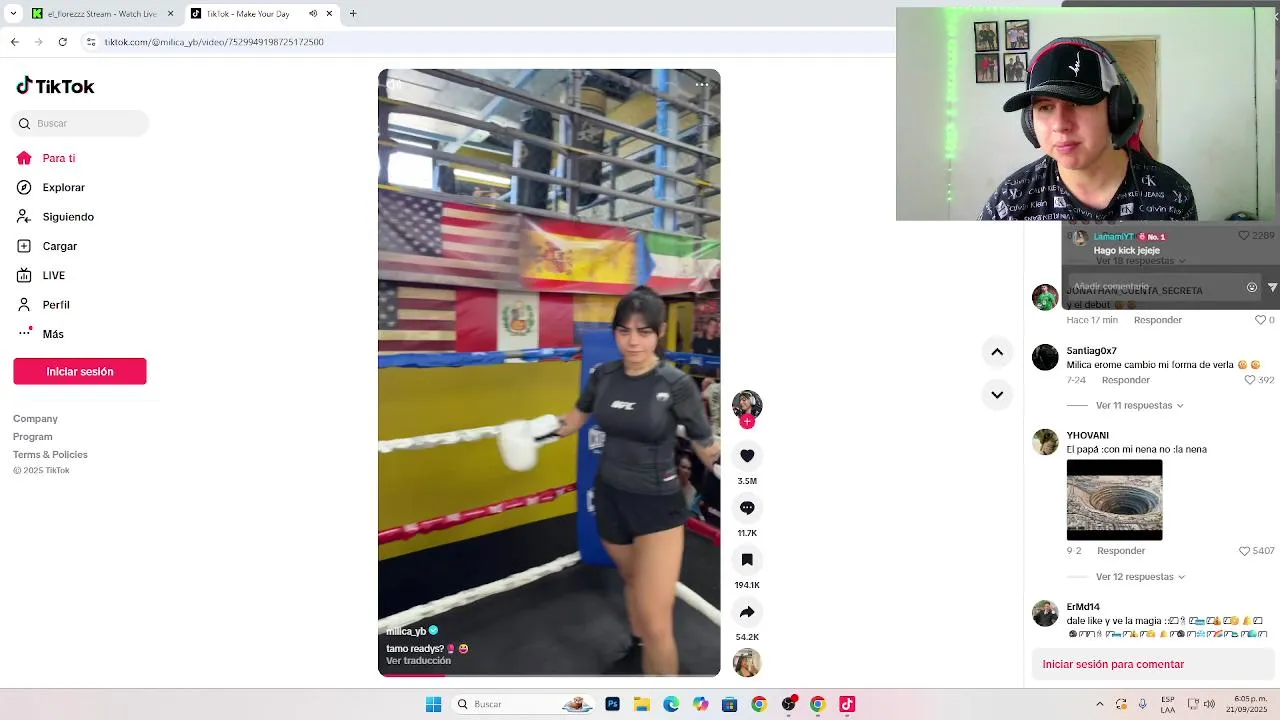This screenshot has width=1280, height=720.
Task: Open Photoshop from the taskbar
Action: point(612,704)
